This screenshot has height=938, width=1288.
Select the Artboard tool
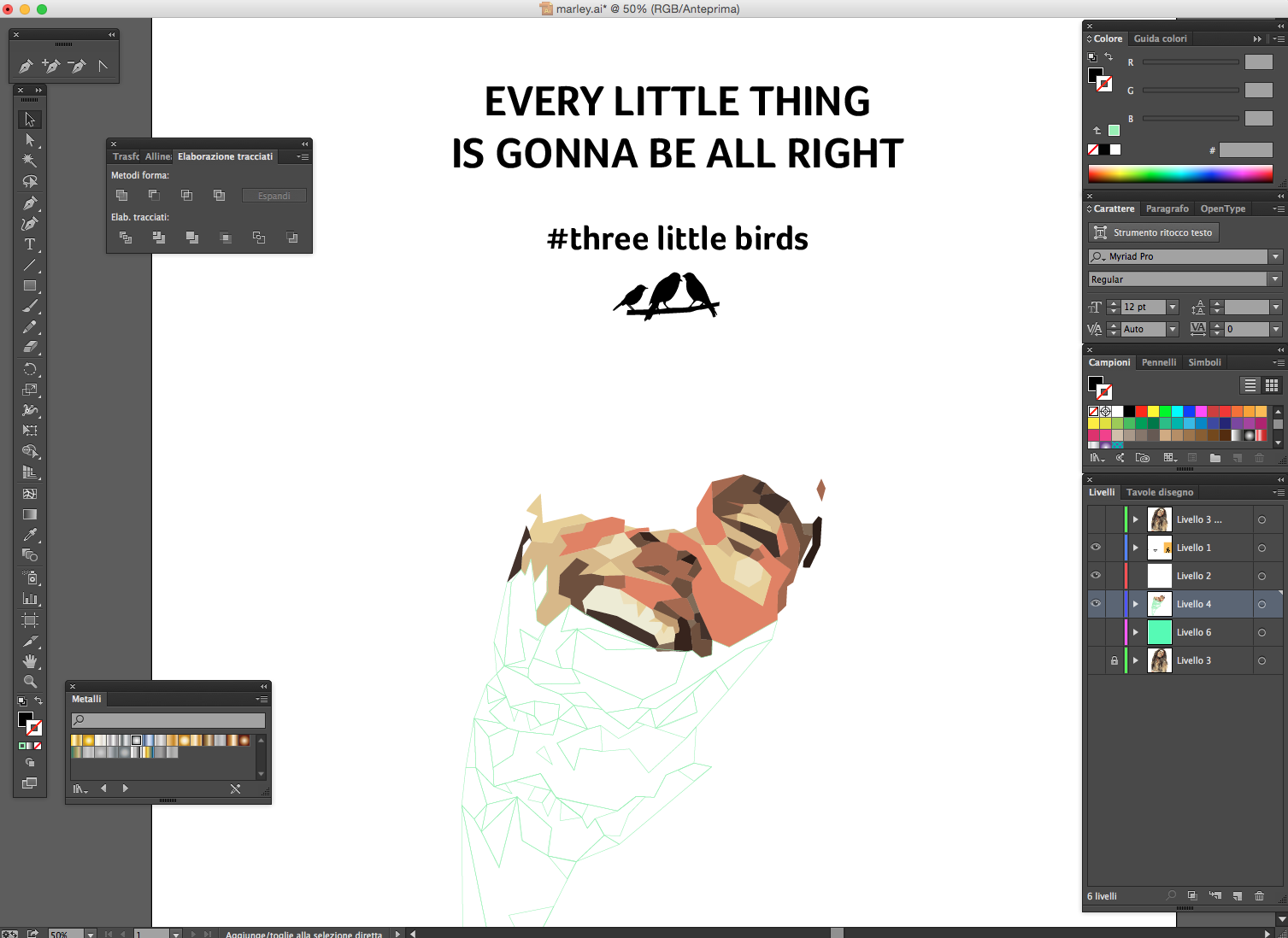30,620
